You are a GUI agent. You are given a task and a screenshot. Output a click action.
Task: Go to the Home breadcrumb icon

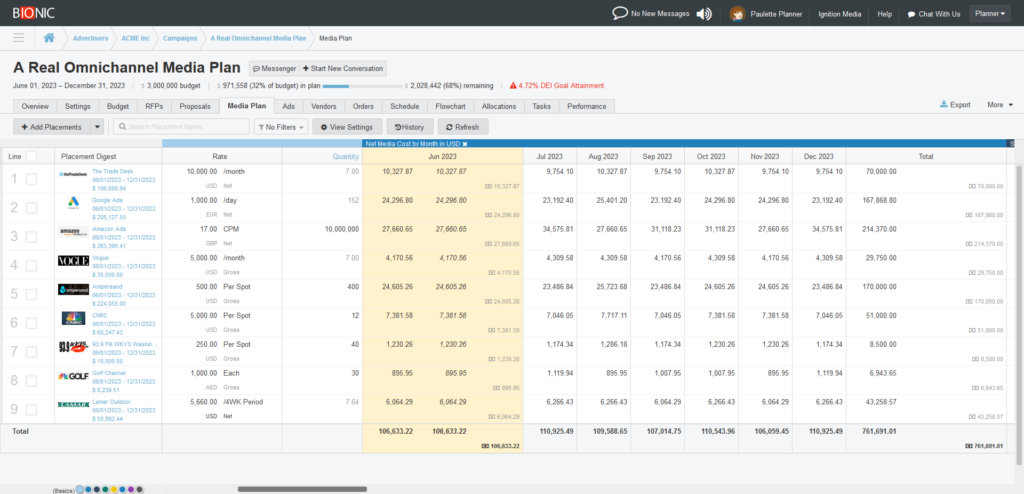point(49,39)
